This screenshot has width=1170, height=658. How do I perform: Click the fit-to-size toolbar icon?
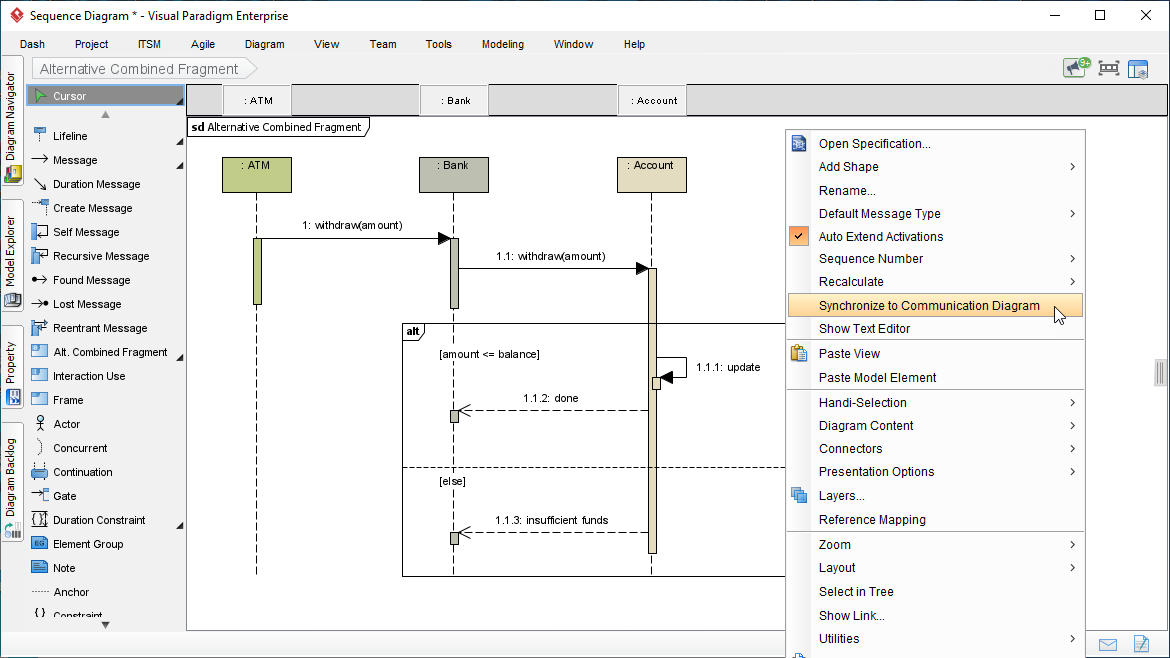1109,69
